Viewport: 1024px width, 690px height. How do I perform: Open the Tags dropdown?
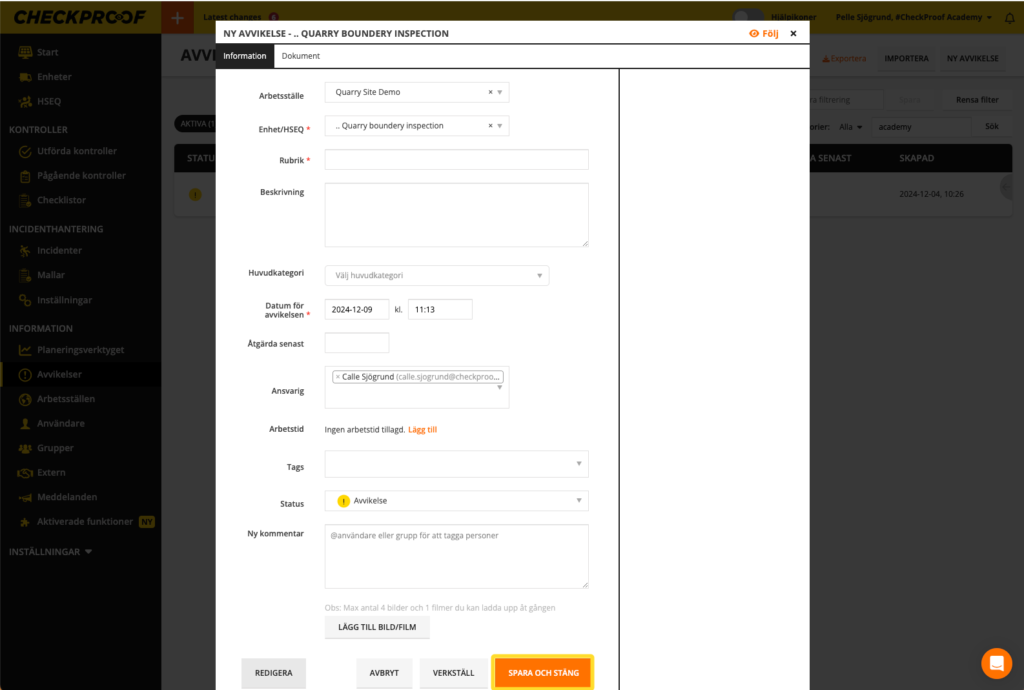456,464
